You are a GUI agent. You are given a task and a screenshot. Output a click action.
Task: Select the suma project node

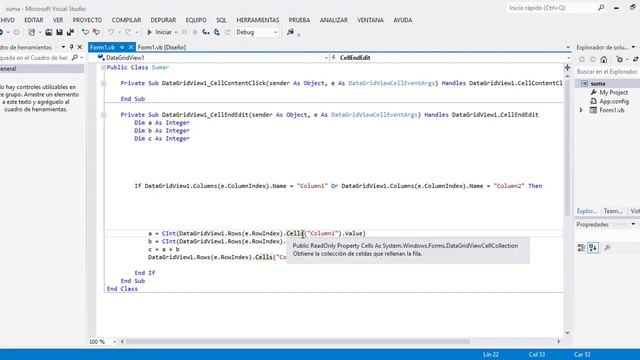[x=598, y=84]
